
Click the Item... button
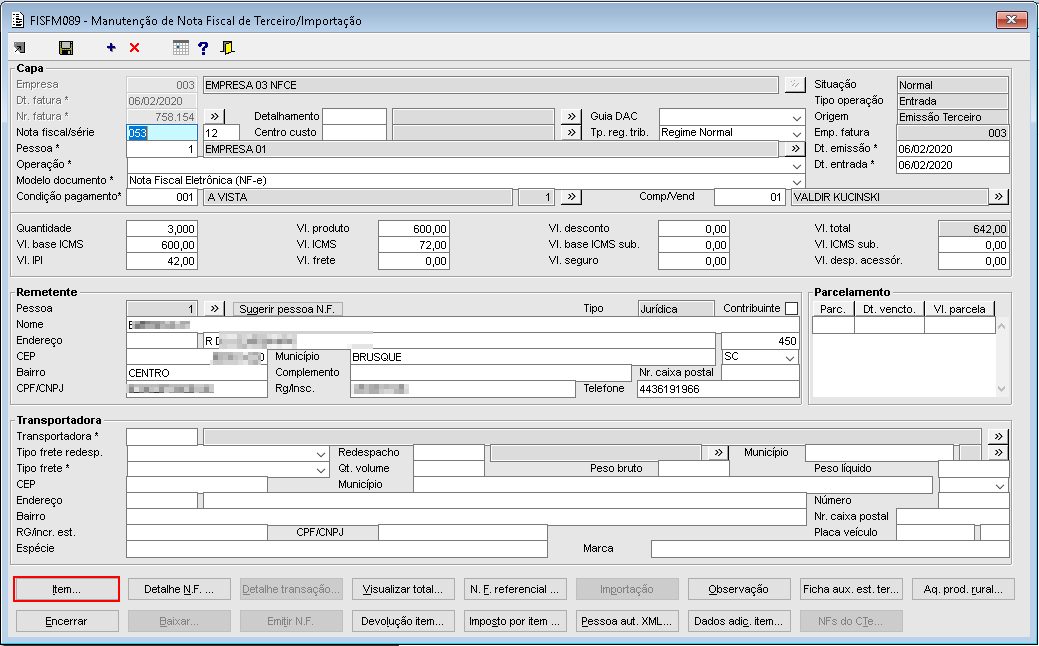[67, 590]
